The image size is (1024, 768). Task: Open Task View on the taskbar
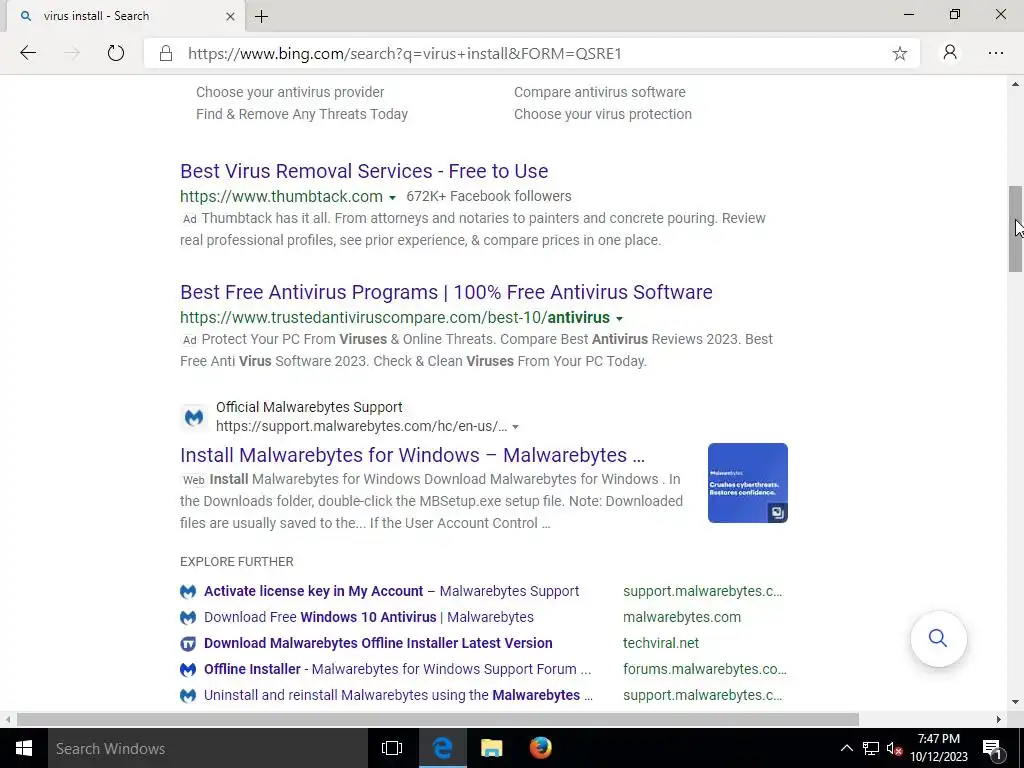click(392, 748)
